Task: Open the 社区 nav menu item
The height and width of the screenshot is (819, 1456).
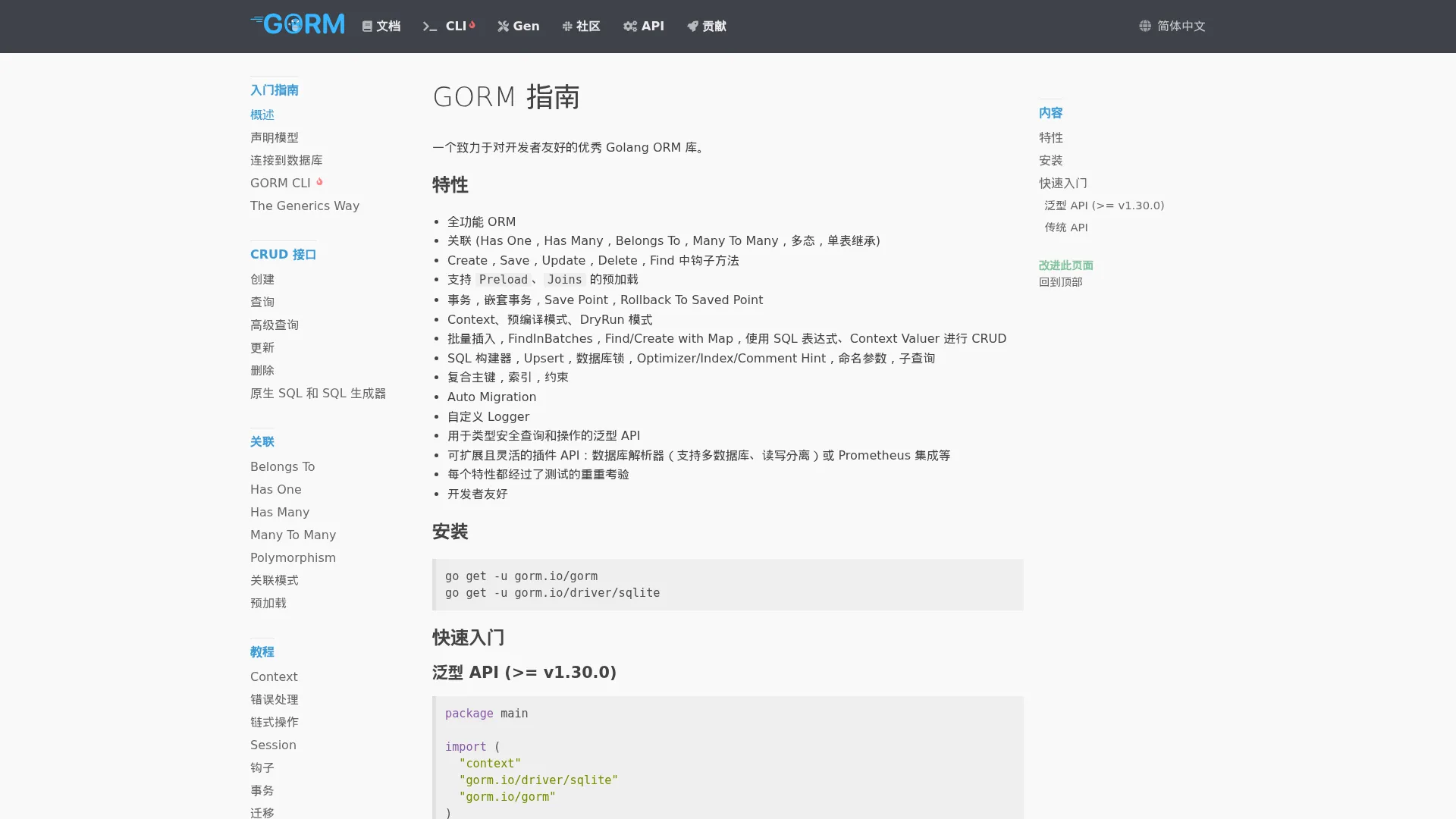Action: tap(582, 27)
